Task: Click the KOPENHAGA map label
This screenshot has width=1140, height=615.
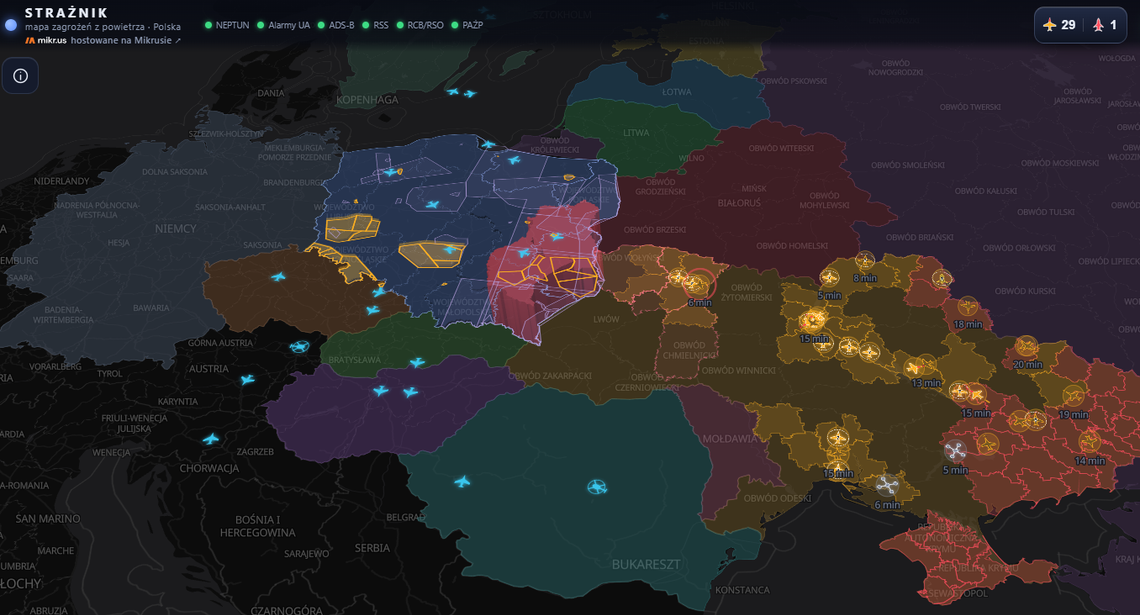Action: click(x=367, y=100)
